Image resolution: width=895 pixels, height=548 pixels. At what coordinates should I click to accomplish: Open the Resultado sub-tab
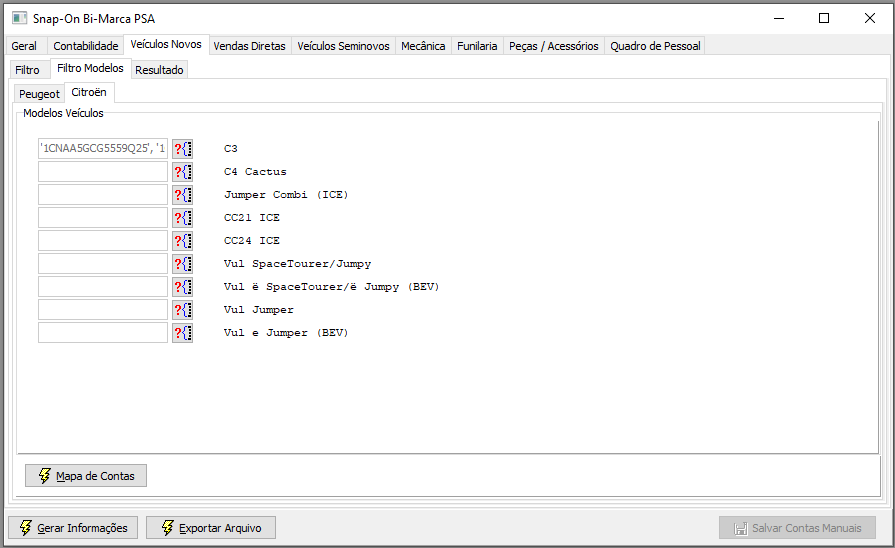tap(159, 70)
